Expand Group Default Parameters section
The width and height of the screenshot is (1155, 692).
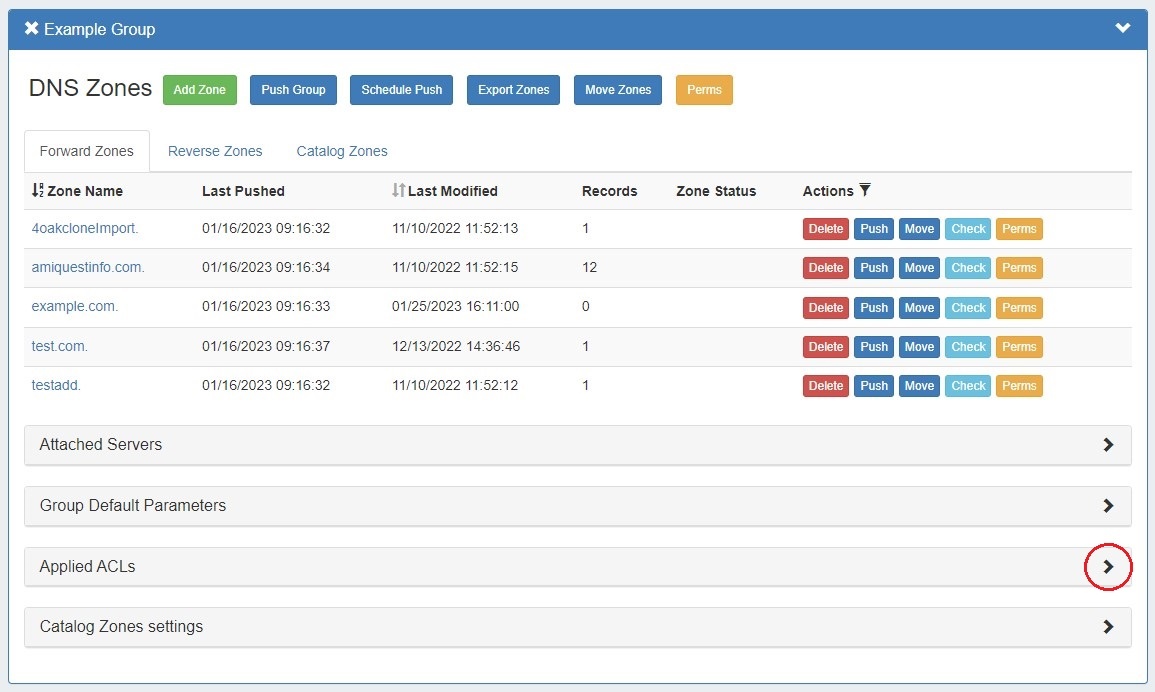[1107, 506]
